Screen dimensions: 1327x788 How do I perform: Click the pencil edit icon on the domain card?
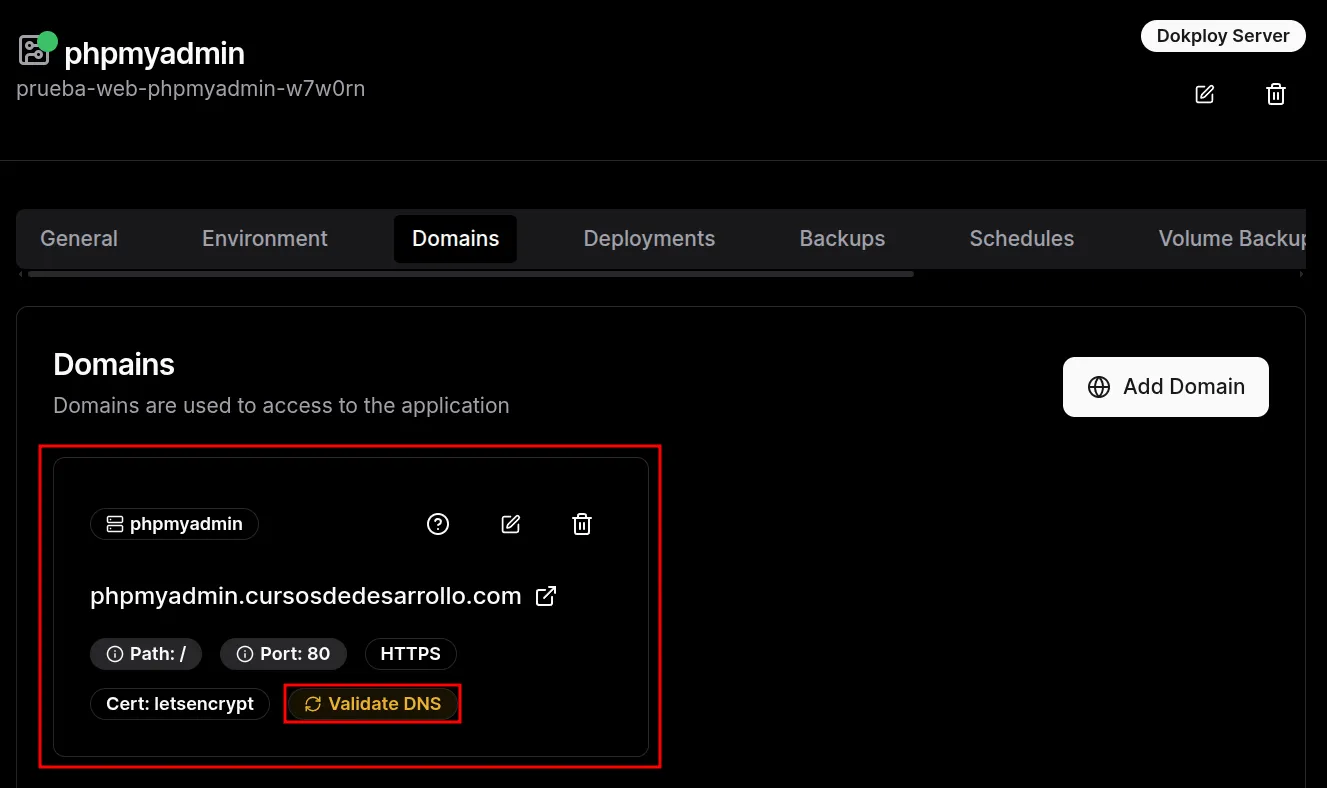(x=510, y=523)
